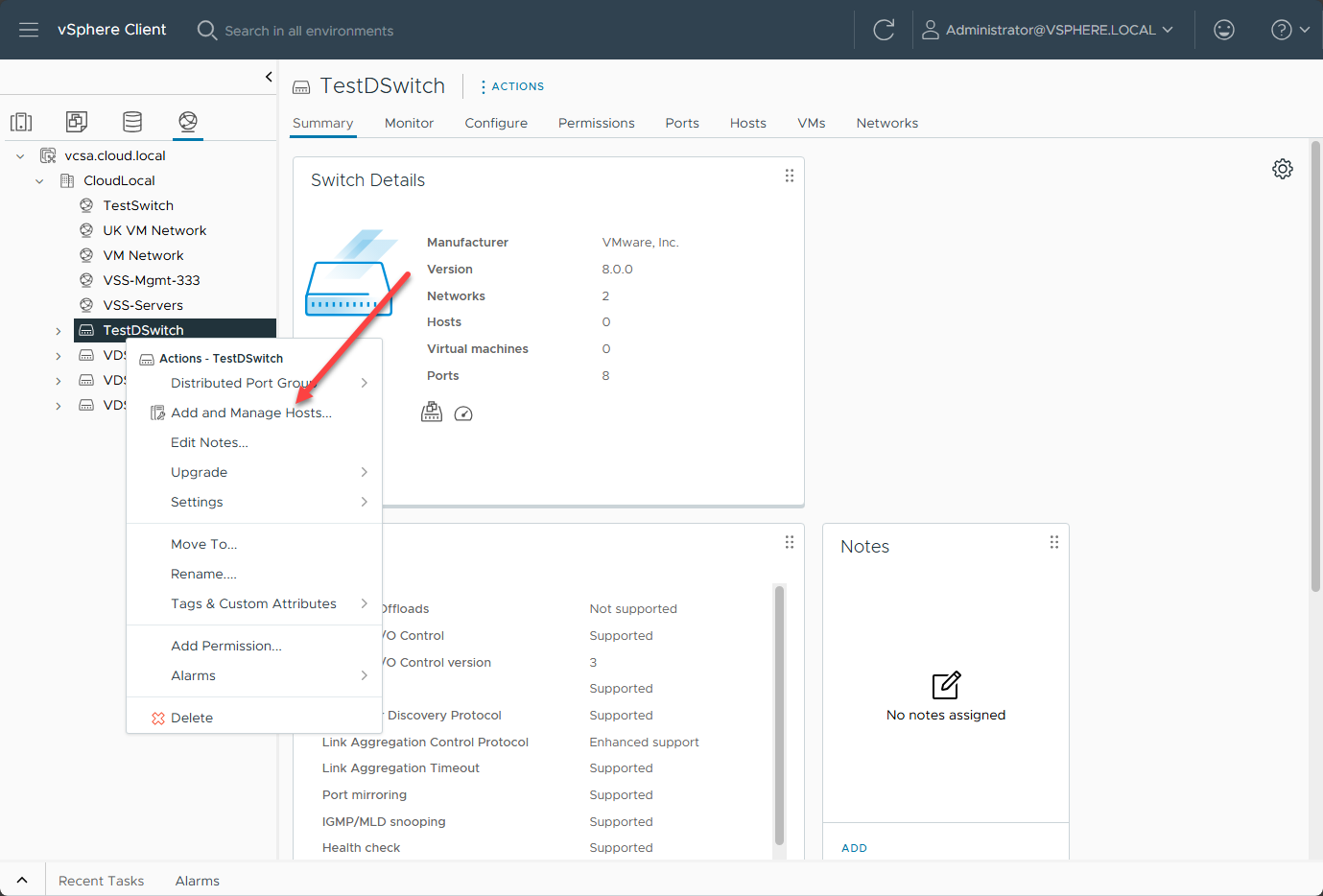Click the features list scrollbar
This screenshot has height=896, width=1323.
click(x=779, y=715)
